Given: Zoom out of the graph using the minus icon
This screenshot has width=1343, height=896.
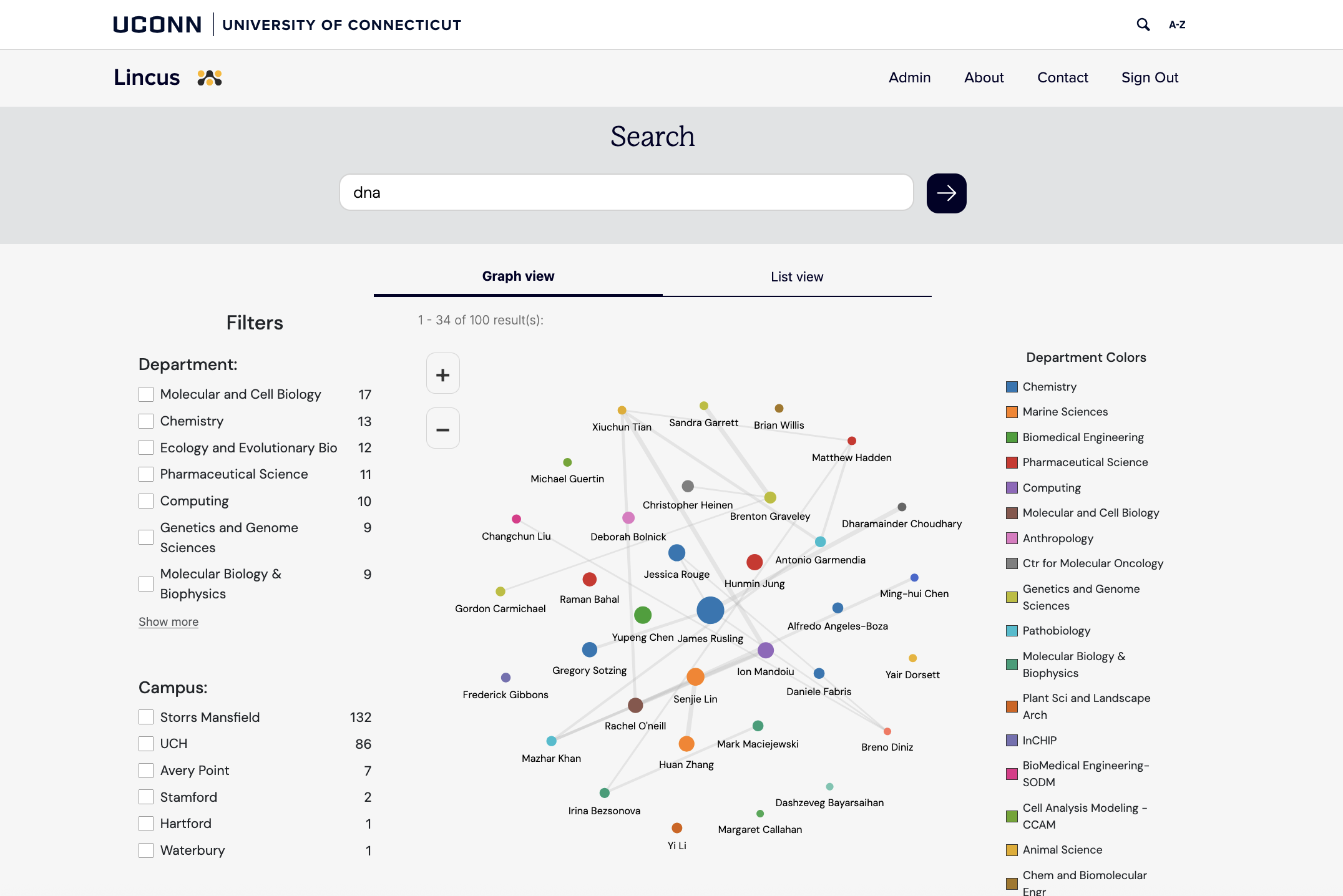Looking at the screenshot, I should tap(442, 428).
